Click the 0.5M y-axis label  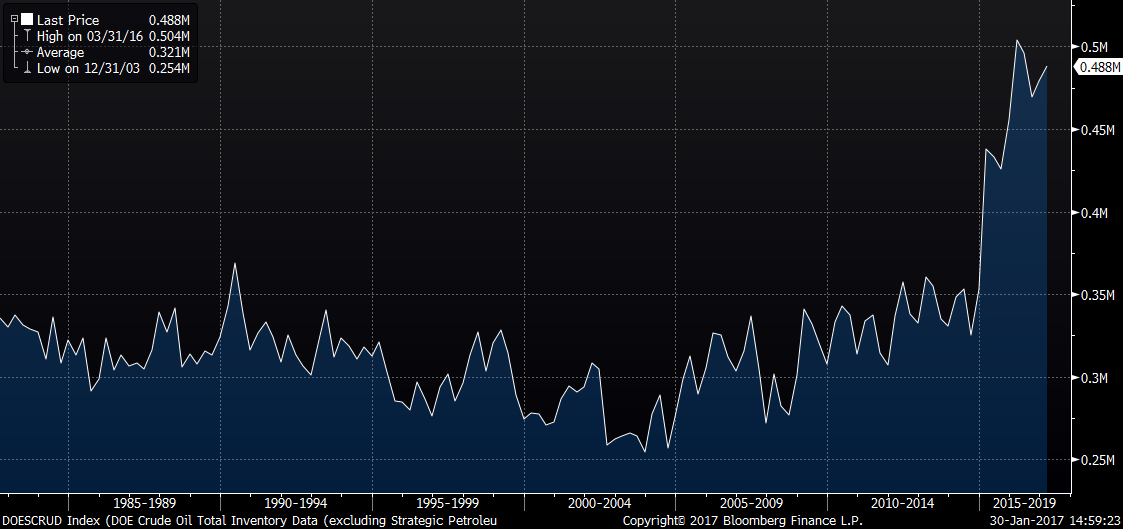1095,47
